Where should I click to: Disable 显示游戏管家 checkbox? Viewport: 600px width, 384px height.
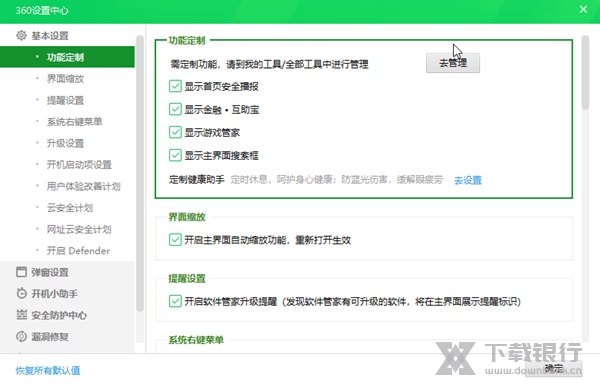(175, 132)
